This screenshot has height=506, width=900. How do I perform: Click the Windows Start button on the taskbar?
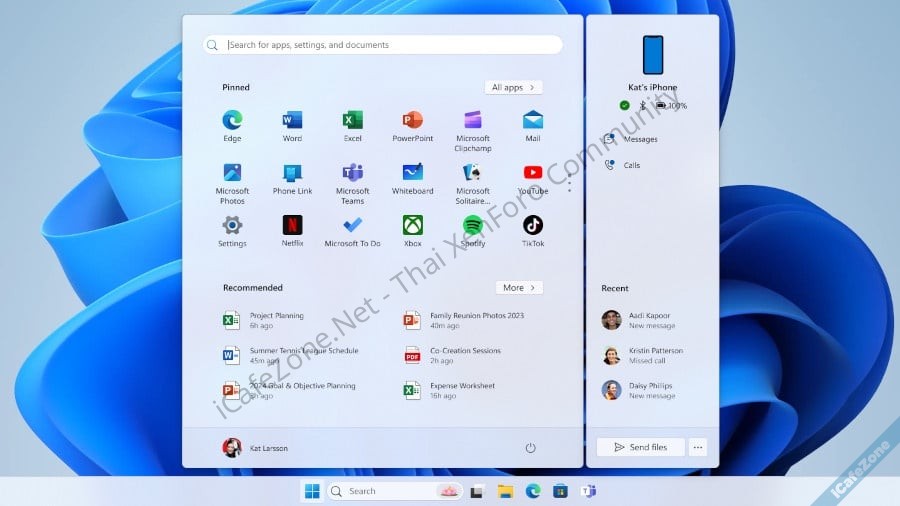pos(312,491)
